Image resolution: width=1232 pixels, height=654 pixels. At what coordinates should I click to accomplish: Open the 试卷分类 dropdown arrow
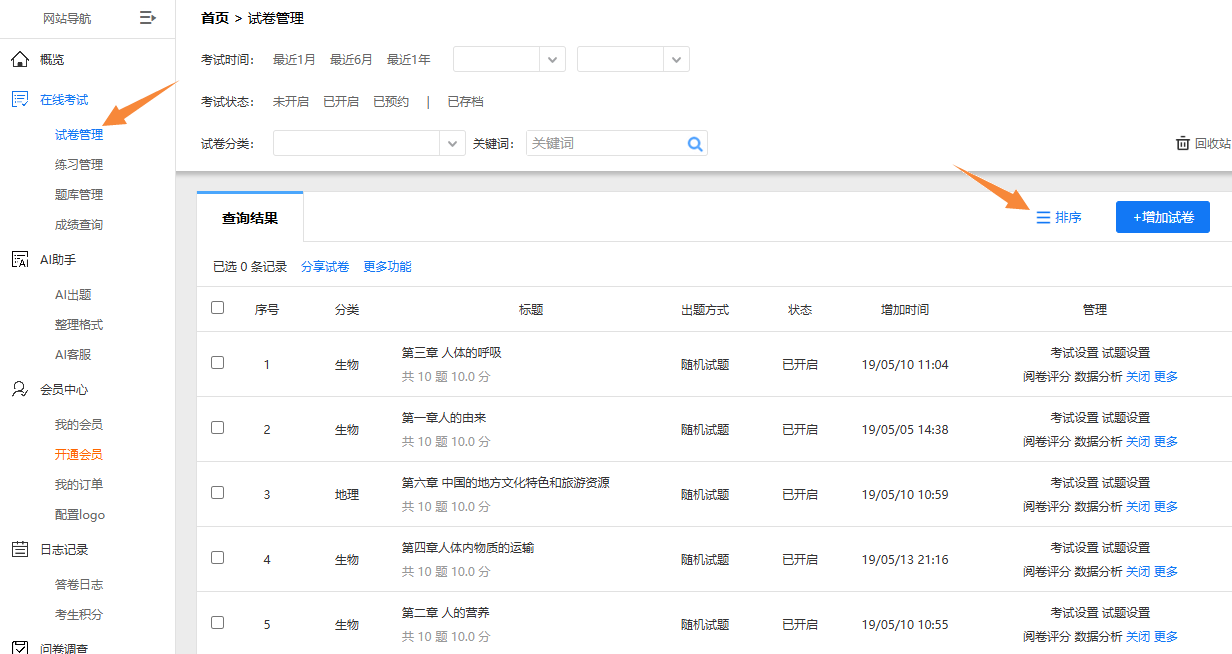(x=453, y=144)
